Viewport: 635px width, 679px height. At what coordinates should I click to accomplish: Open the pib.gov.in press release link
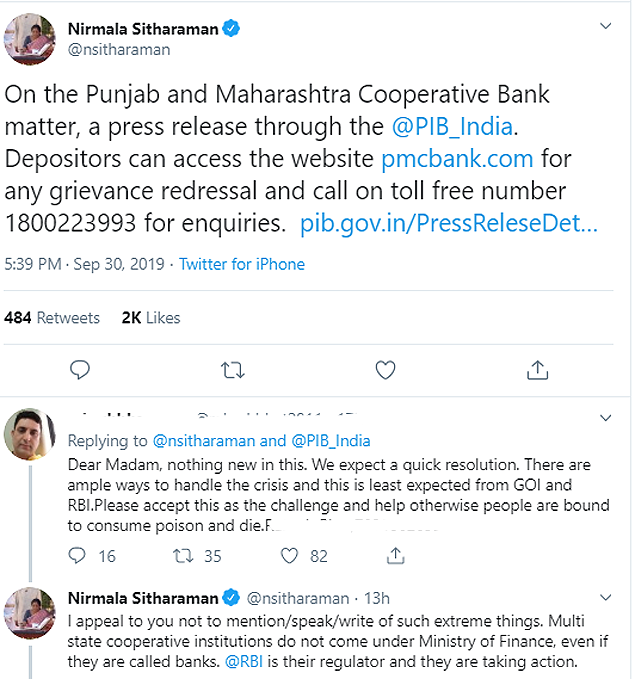coord(448,223)
